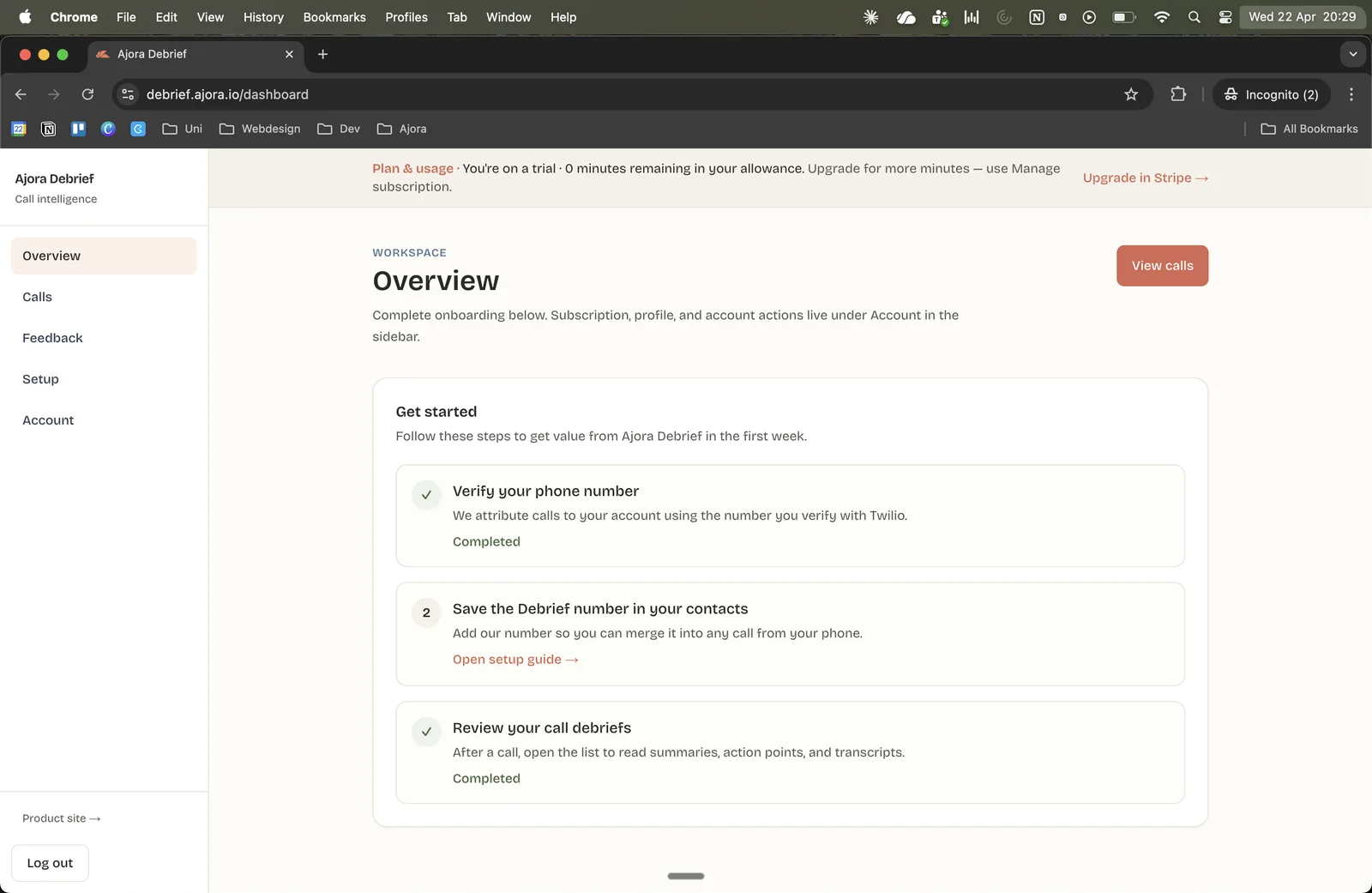Open the Account sidebar section
Screen dimensions: 1372x893
(104, 420)
